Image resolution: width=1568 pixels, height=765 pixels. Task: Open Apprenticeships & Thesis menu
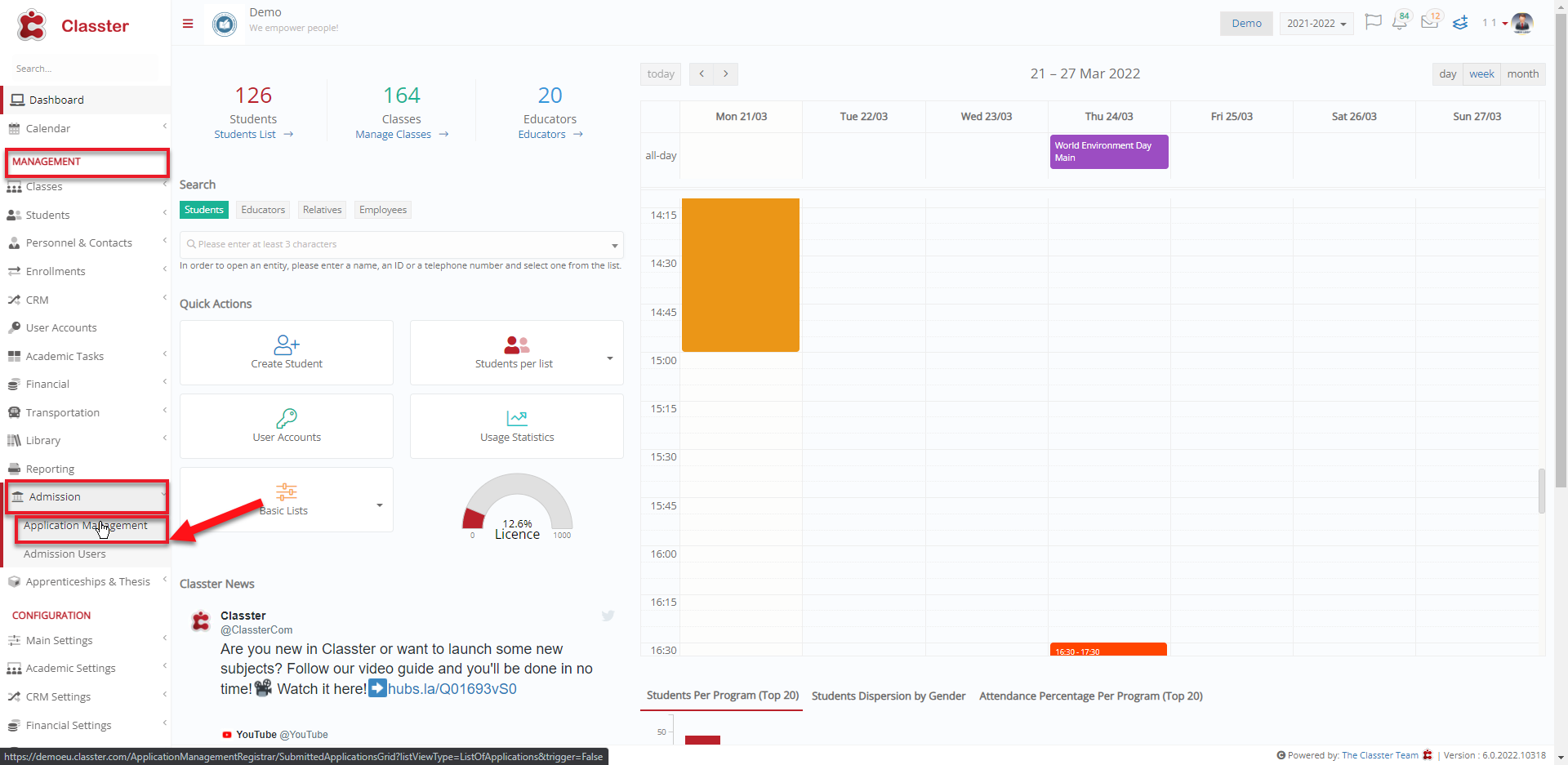85,581
